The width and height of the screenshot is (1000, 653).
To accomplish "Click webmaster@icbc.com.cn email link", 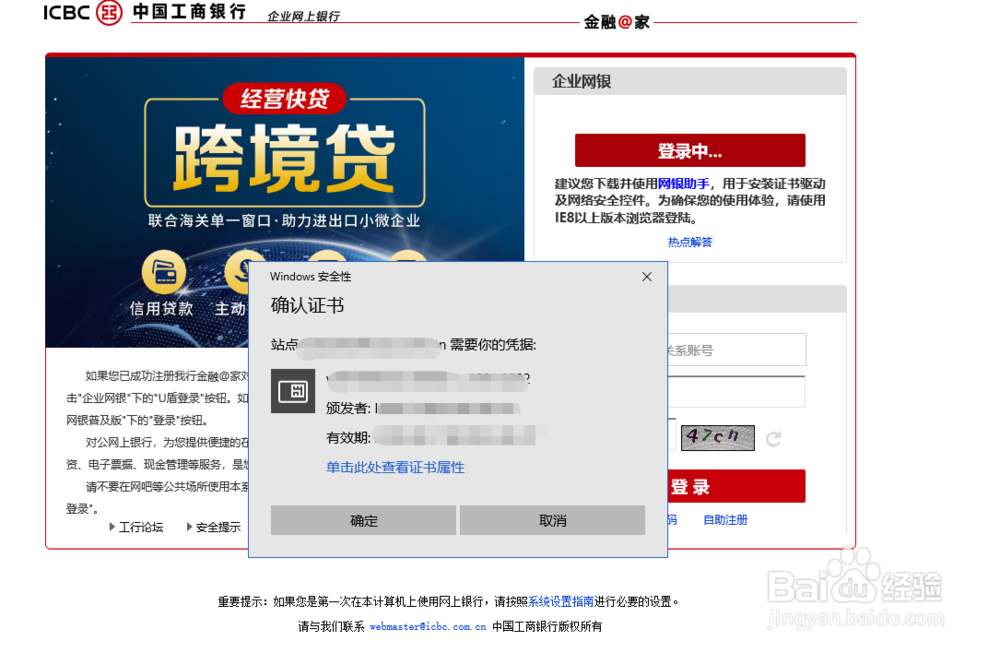I will coord(427,627).
